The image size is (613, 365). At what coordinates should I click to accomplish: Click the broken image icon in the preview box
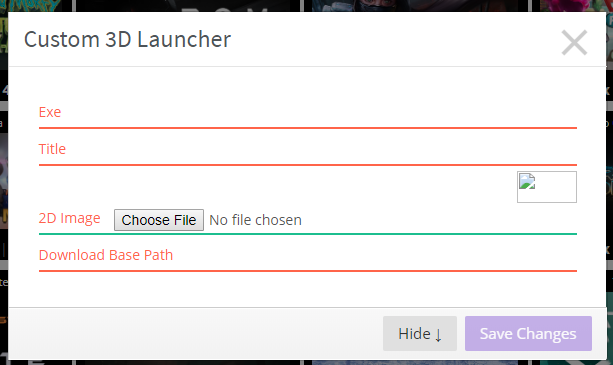pyautogui.click(x=527, y=181)
